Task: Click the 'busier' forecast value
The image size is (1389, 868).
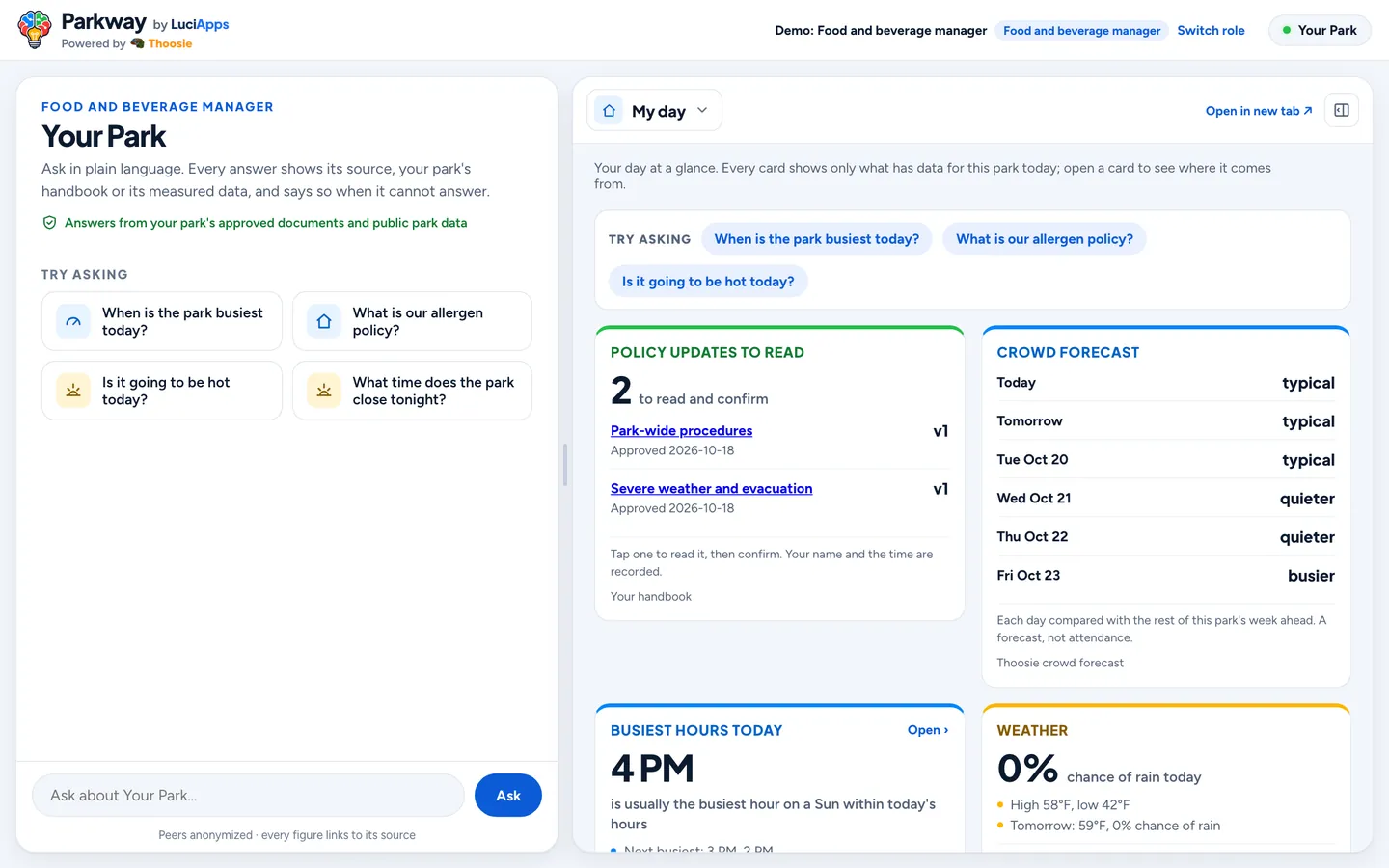Action: point(1311,576)
